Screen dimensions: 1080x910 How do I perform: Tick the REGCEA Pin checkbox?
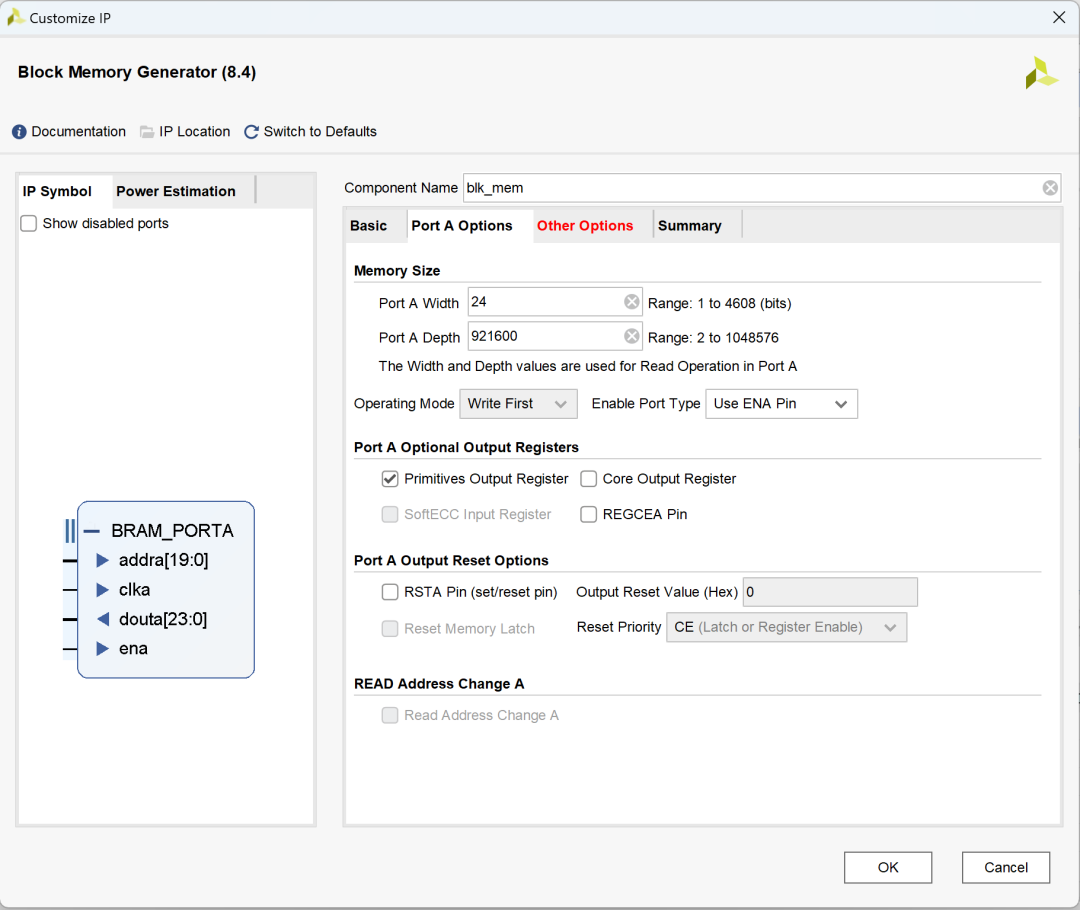pyautogui.click(x=589, y=515)
